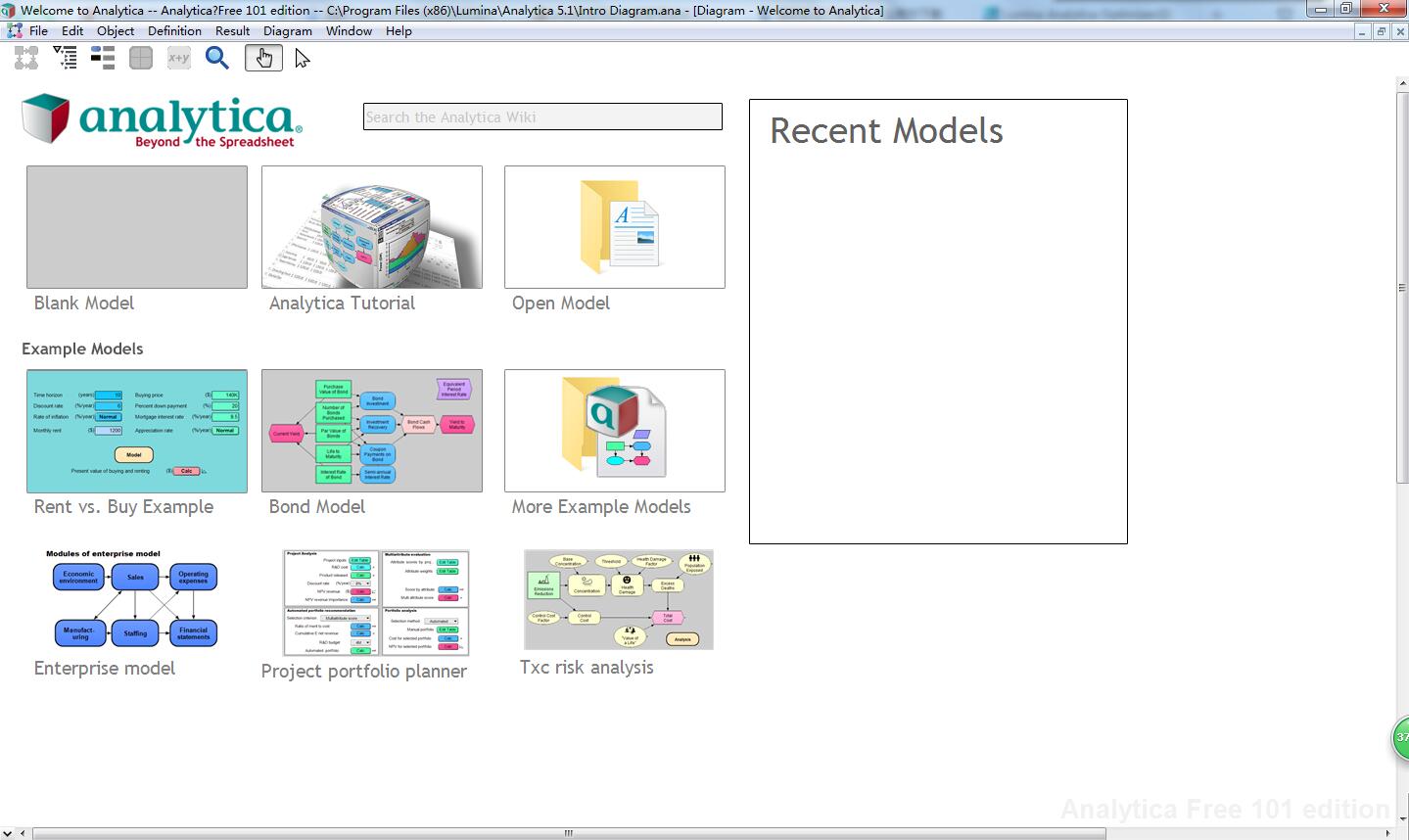1409x840 pixels.
Task: Click the Open Model folder thumbnail
Action: (615, 227)
